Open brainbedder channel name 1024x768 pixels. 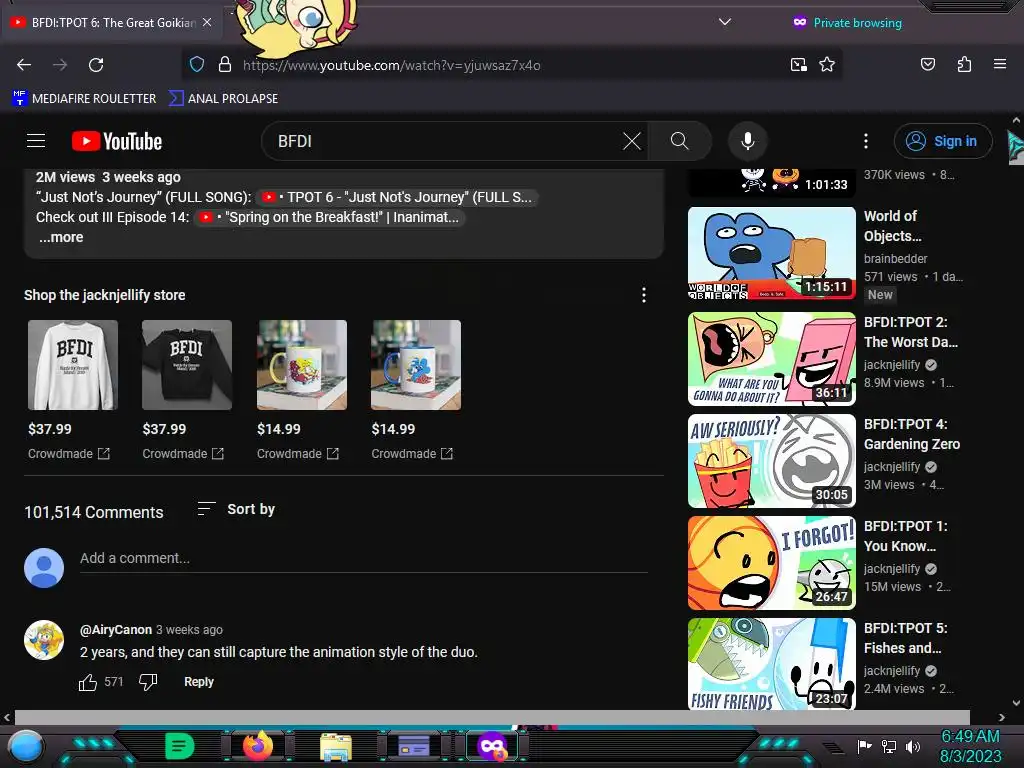point(895,259)
